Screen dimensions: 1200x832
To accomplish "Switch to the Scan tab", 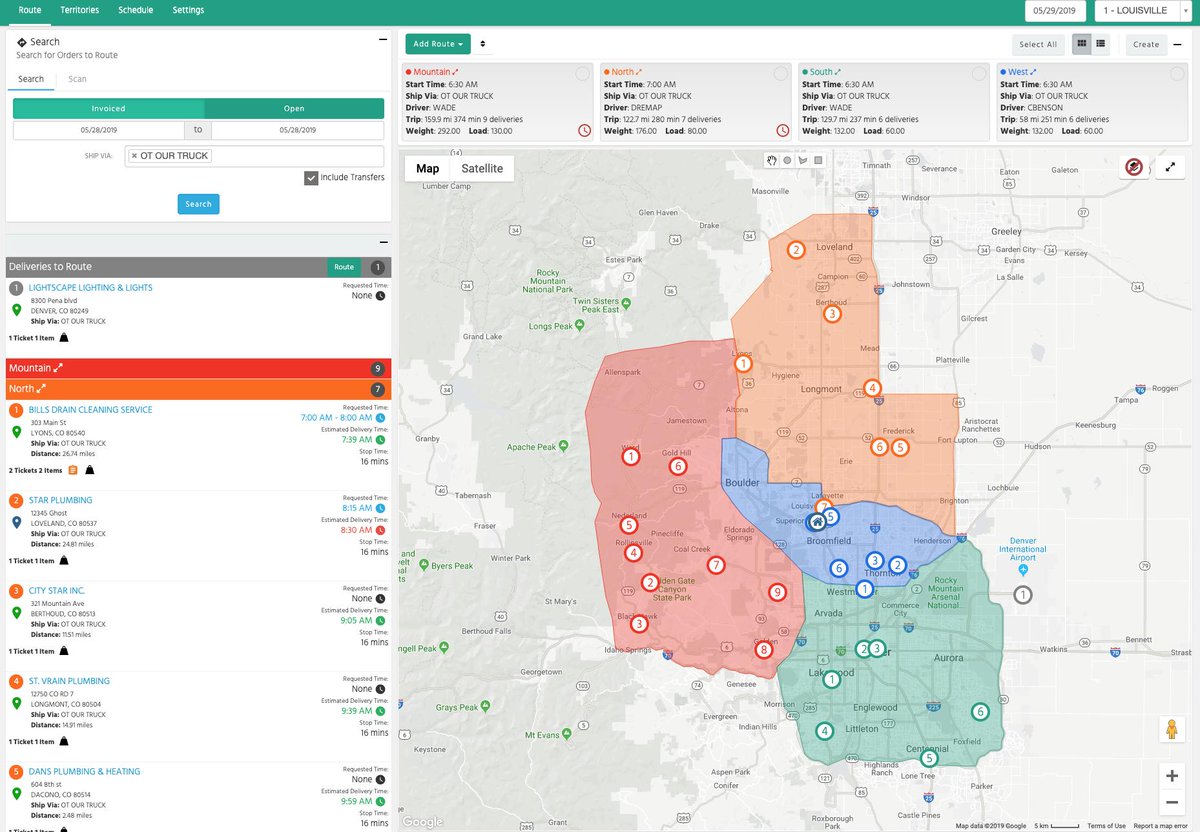I will (76, 78).
